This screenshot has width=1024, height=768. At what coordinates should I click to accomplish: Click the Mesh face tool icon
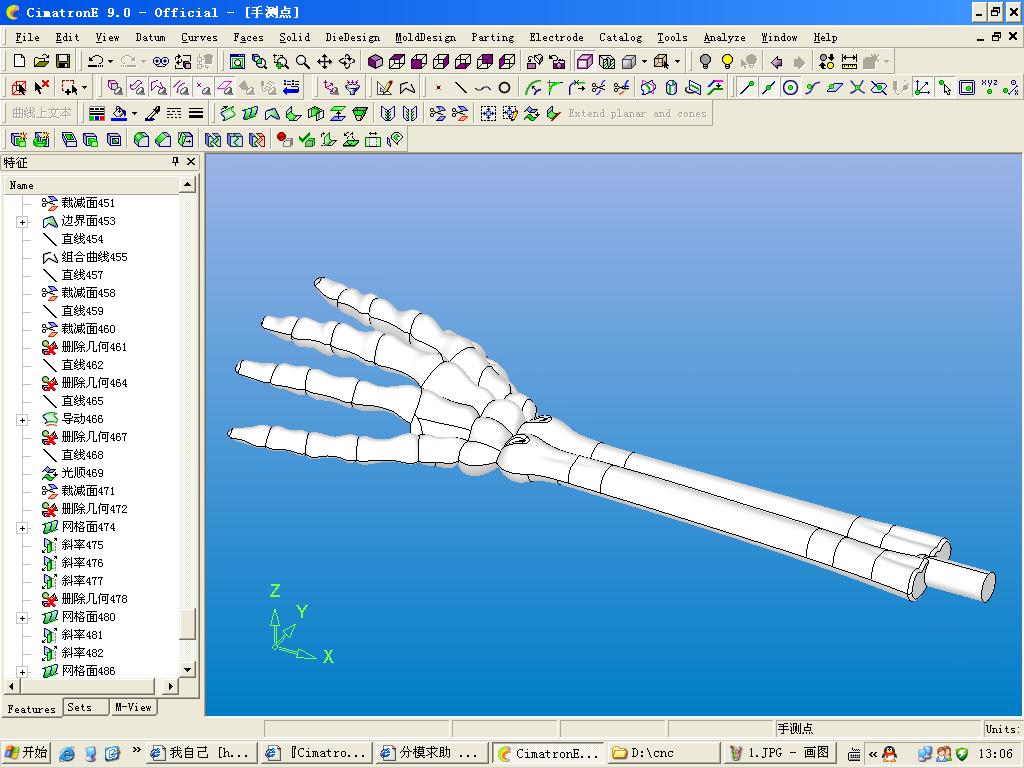point(249,114)
